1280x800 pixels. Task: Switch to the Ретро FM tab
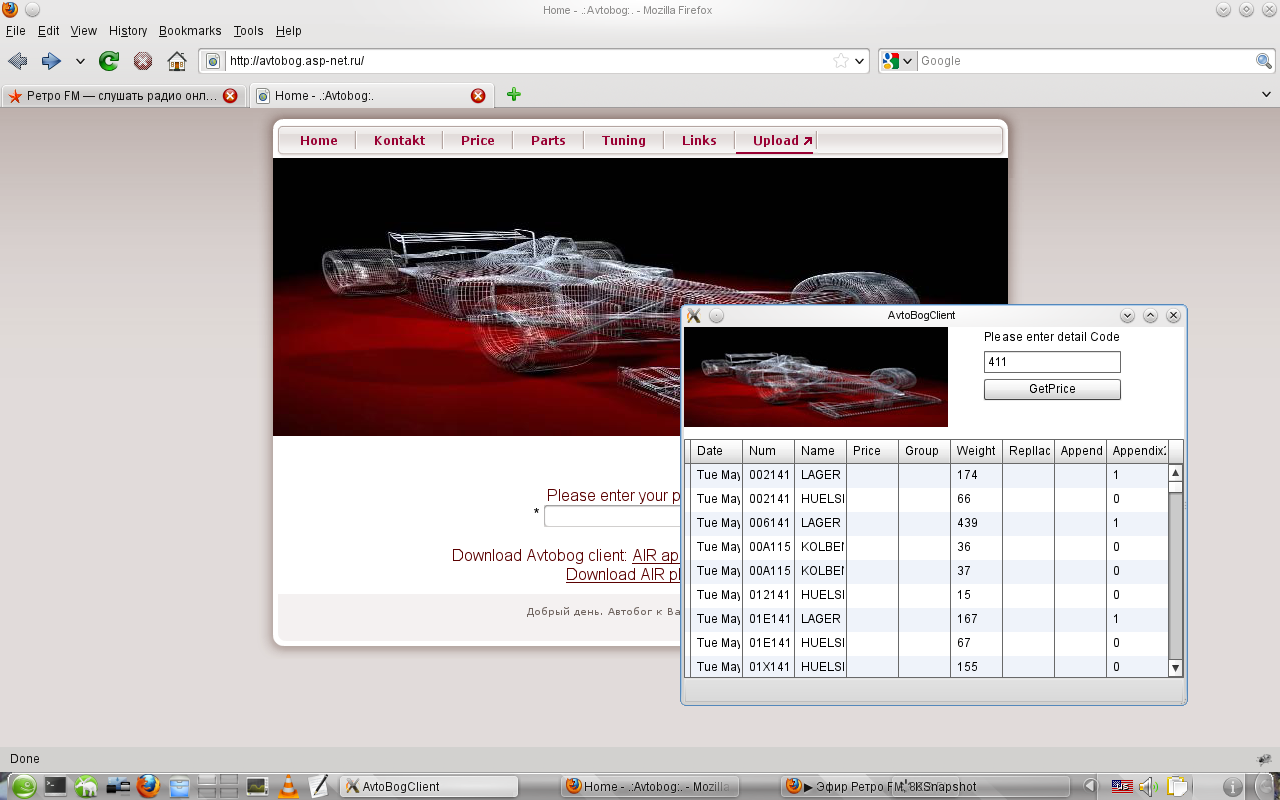click(x=123, y=96)
